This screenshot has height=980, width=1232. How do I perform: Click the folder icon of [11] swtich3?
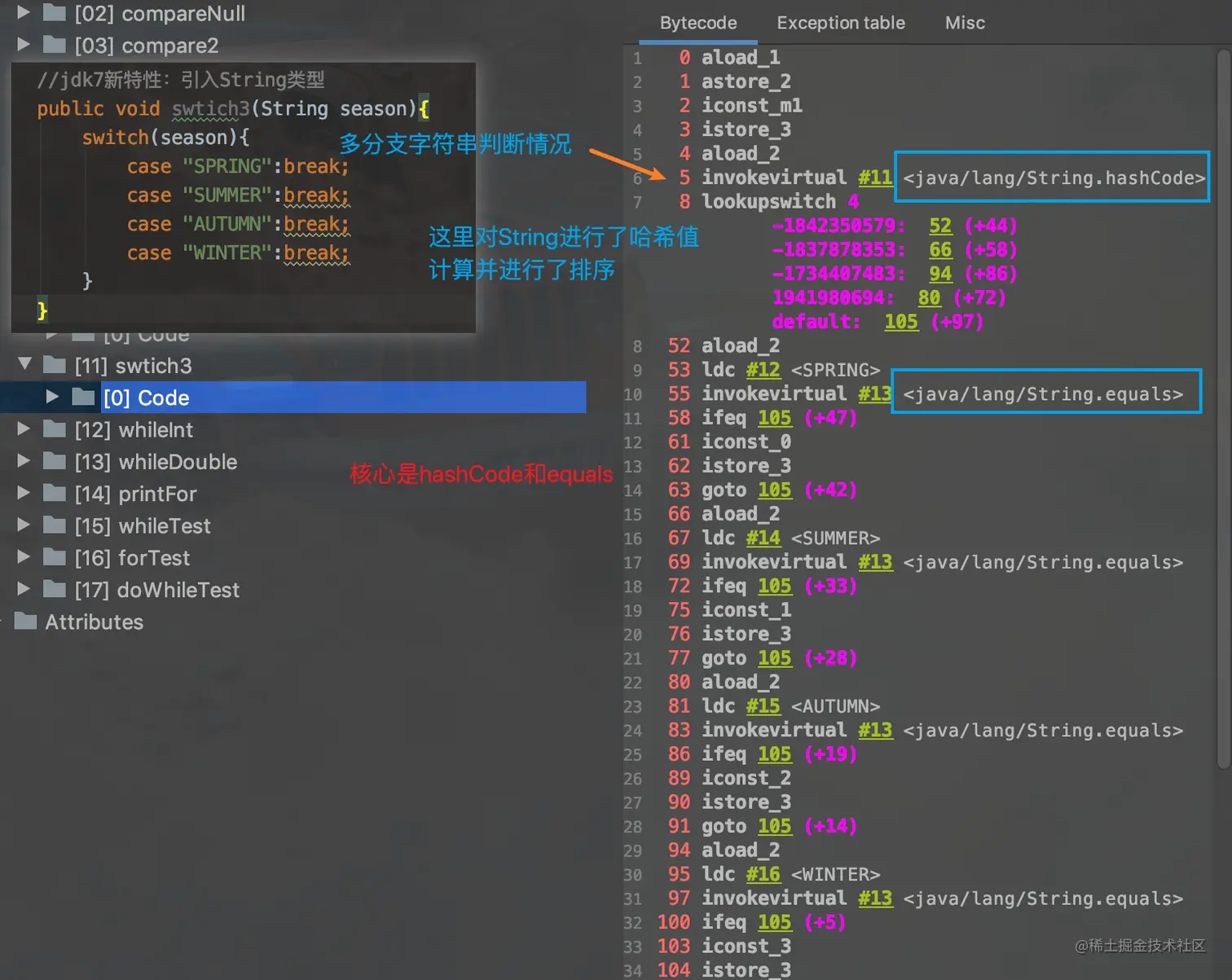coord(54,364)
